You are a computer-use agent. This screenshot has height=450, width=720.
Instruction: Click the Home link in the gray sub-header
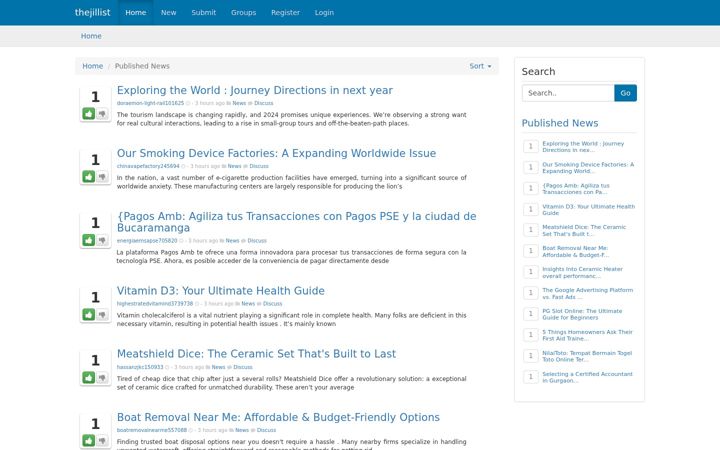click(91, 36)
